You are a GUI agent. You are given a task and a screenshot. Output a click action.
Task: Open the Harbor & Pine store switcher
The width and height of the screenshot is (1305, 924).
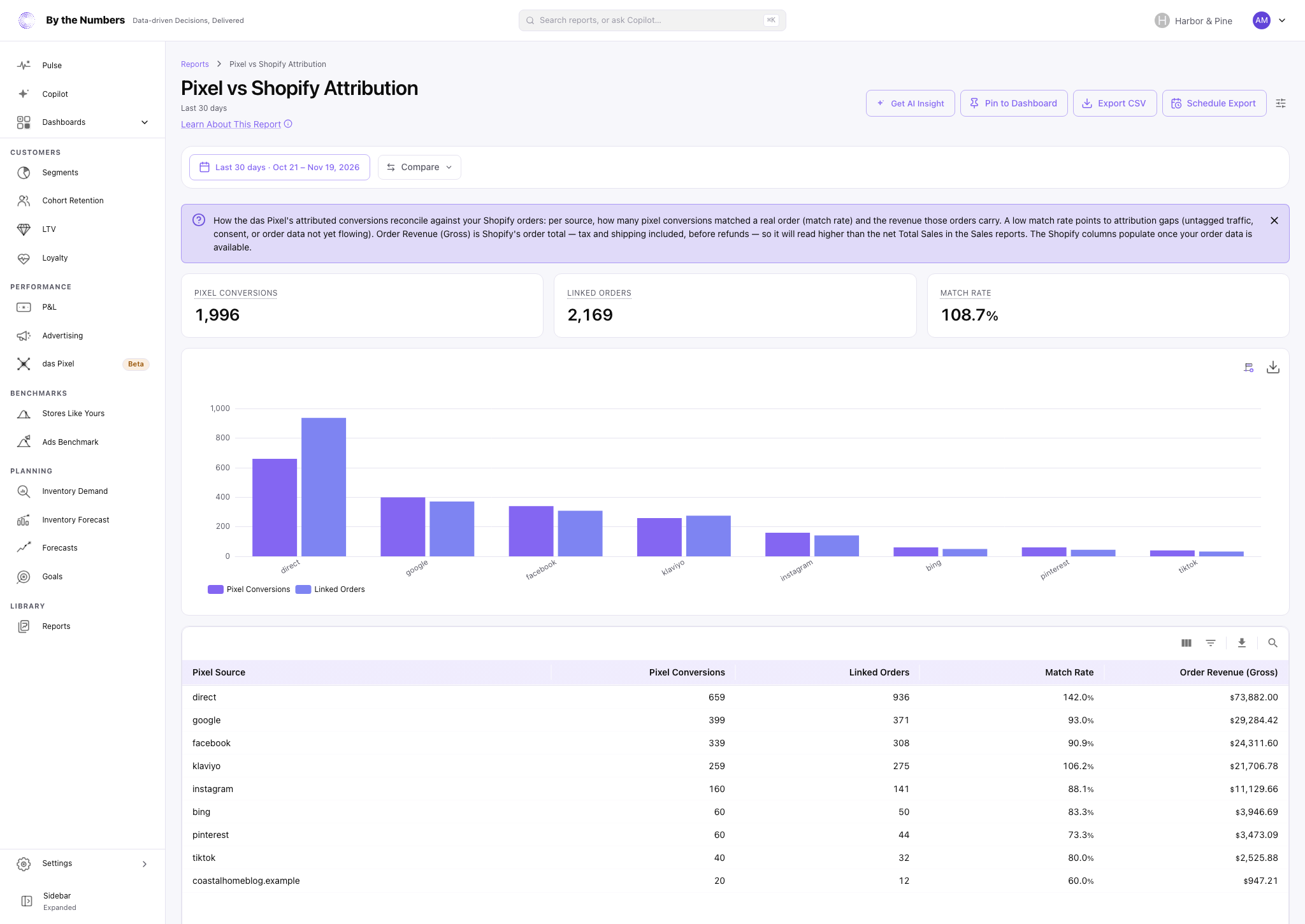[x=1193, y=20]
